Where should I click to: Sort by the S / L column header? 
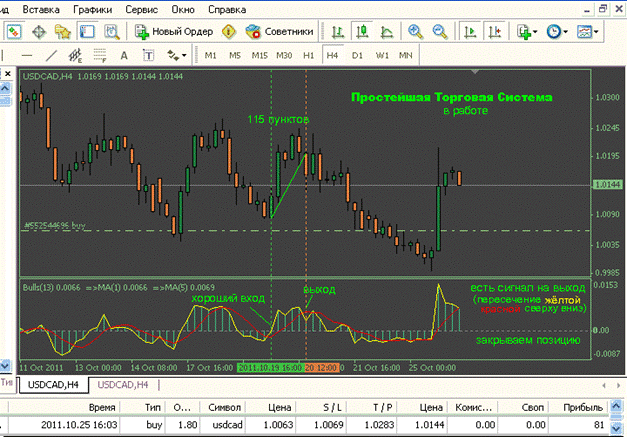[x=321, y=407]
